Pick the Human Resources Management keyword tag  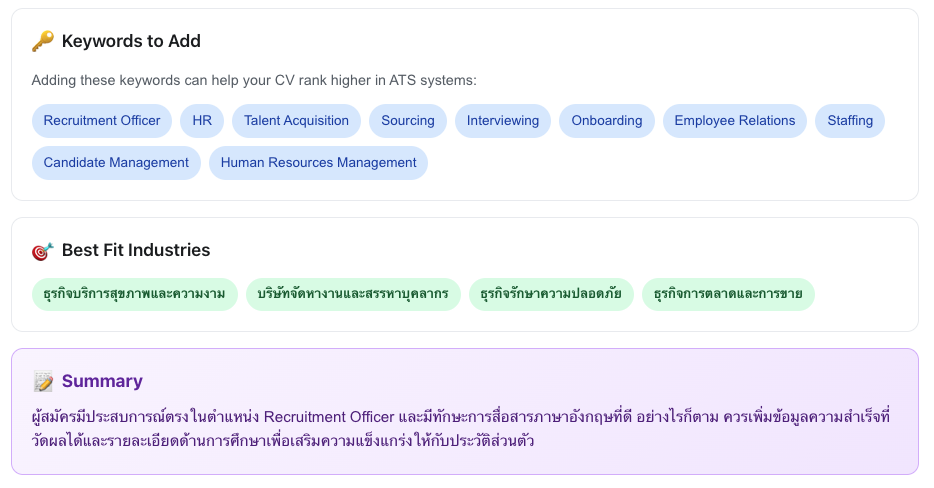pos(318,163)
